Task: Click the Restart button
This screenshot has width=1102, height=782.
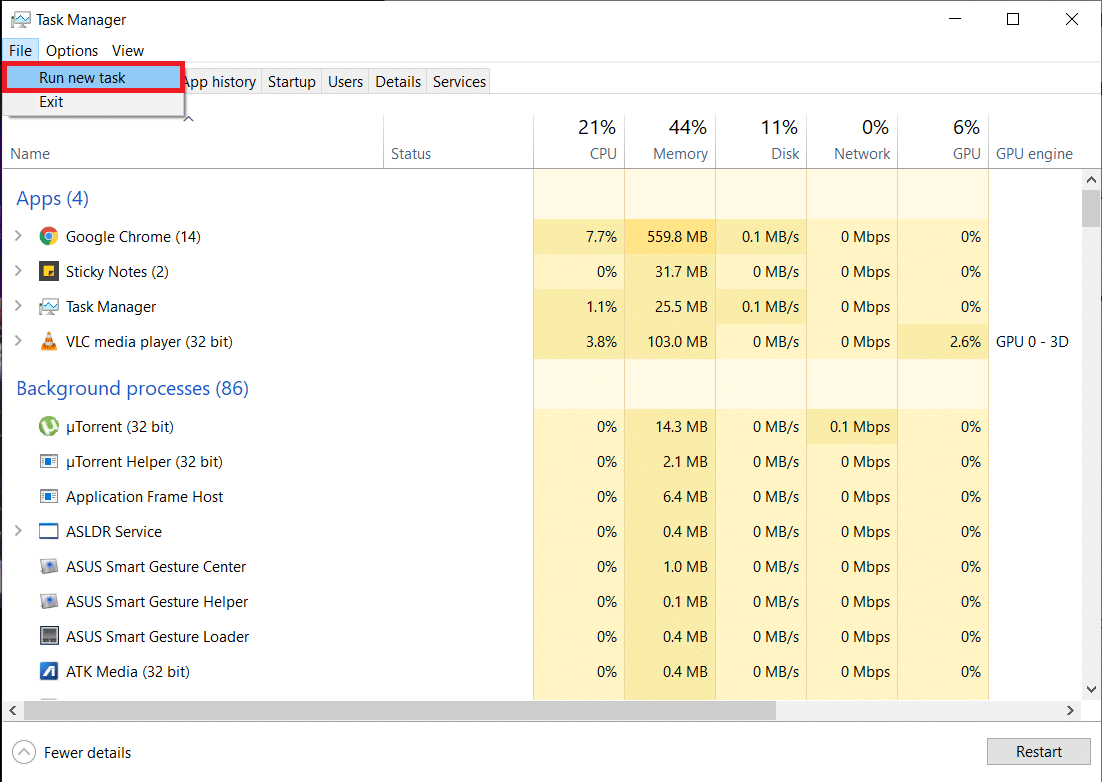Action: 1039,752
